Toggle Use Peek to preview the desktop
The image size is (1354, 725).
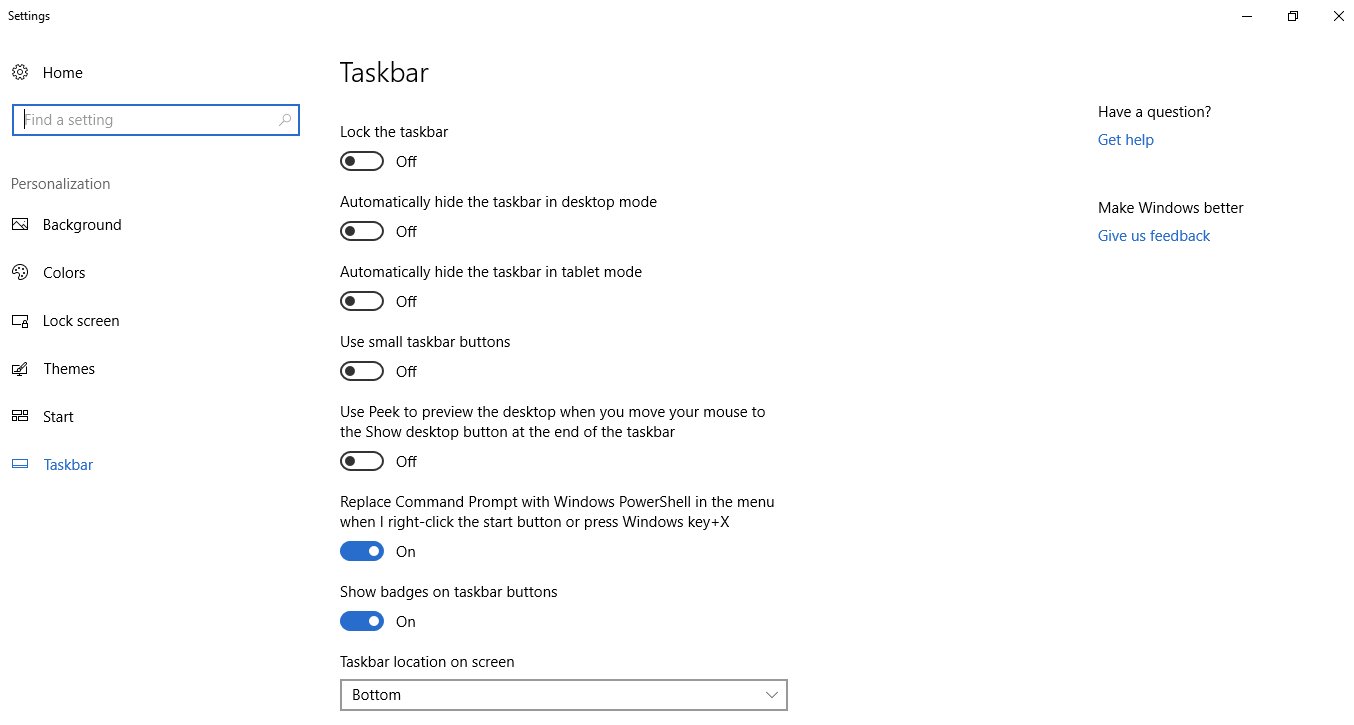362,461
